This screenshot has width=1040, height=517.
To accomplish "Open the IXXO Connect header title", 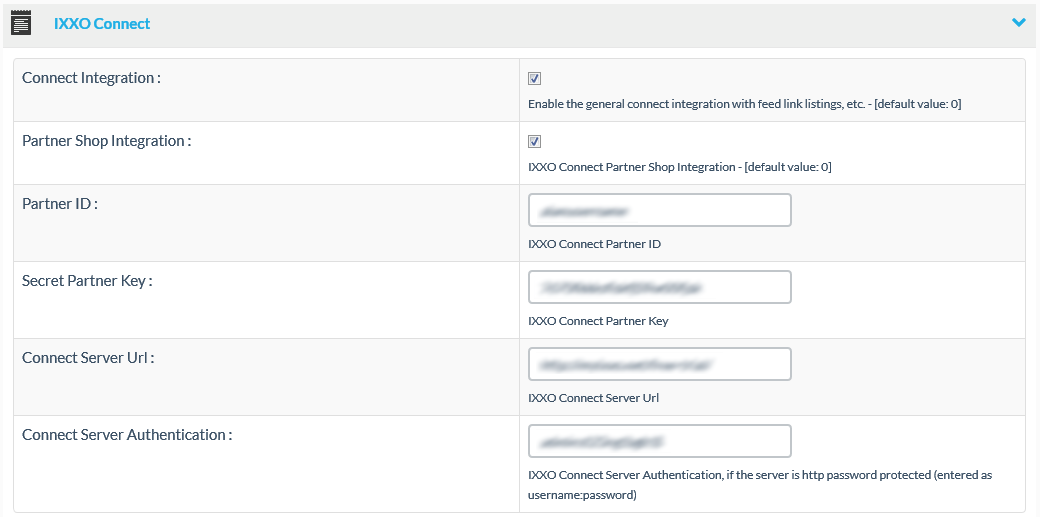I will pos(102,23).
